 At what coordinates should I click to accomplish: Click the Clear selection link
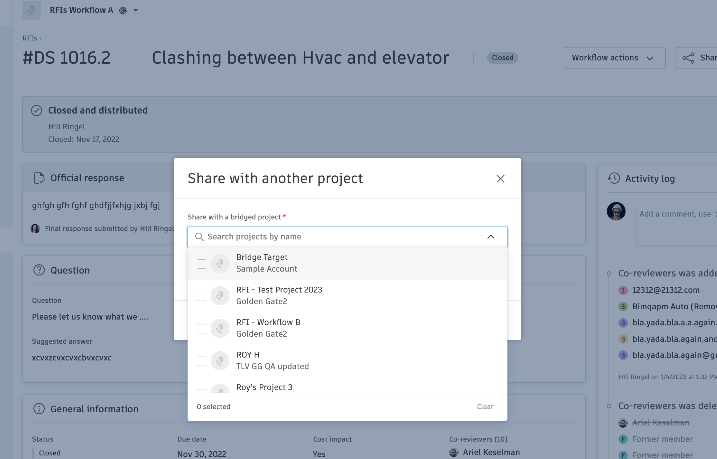click(485, 407)
